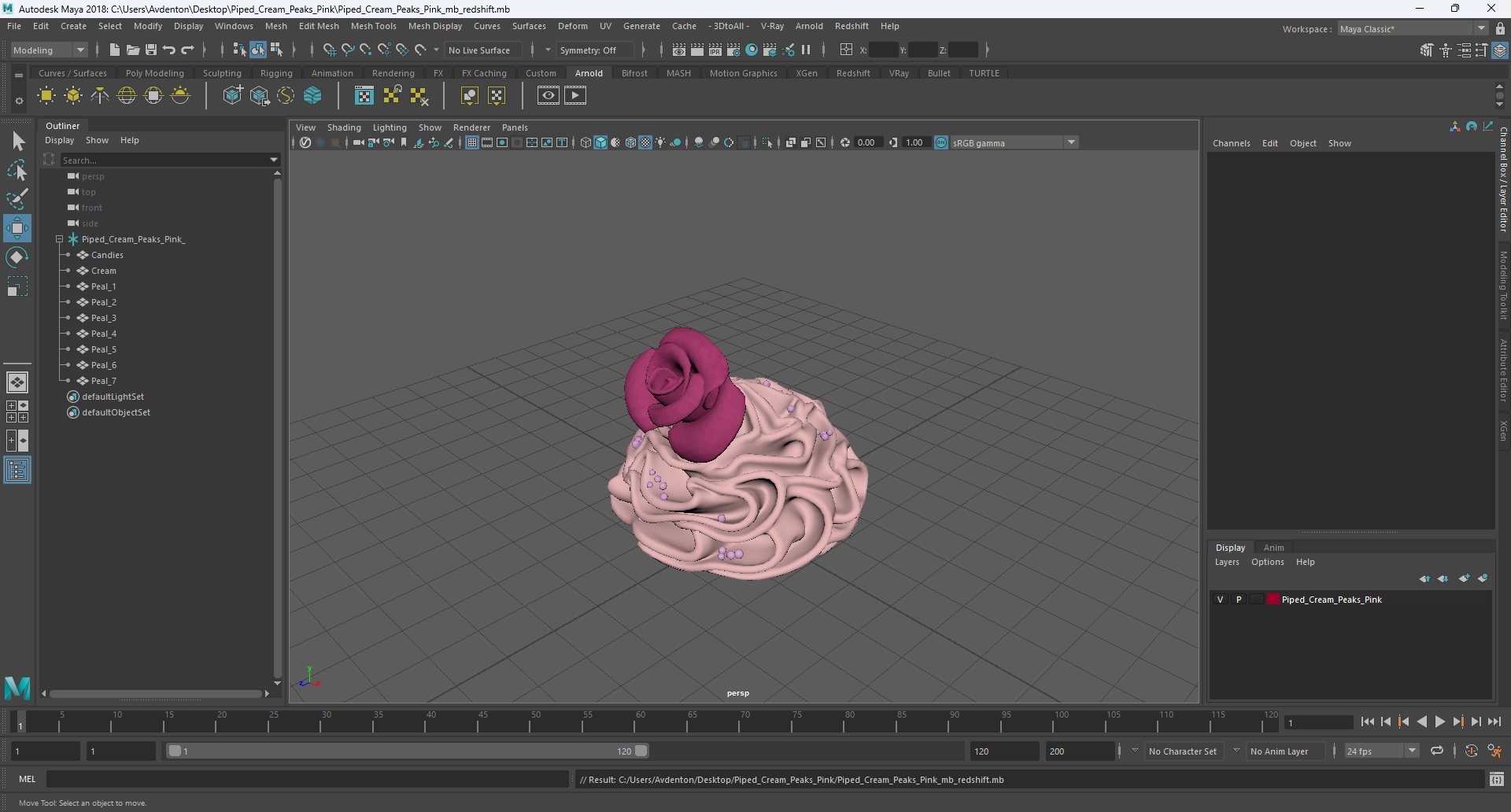Click the Outliner Search field
The image size is (1511, 812).
(x=164, y=160)
